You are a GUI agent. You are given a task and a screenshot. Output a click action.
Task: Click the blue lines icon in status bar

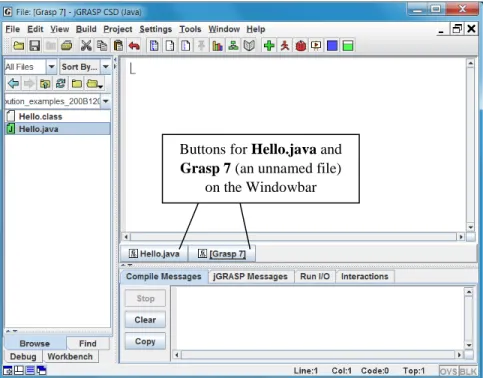coord(30,370)
